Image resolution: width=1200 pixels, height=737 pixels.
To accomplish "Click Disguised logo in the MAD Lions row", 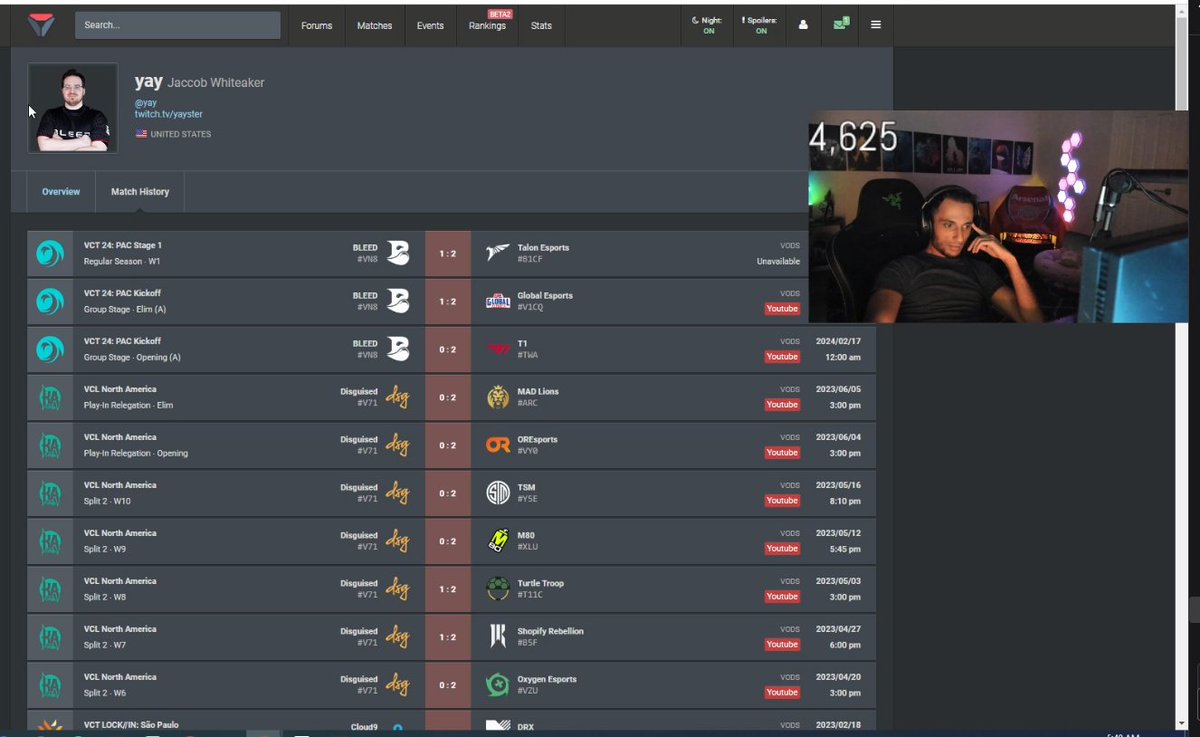I will tap(398, 398).
